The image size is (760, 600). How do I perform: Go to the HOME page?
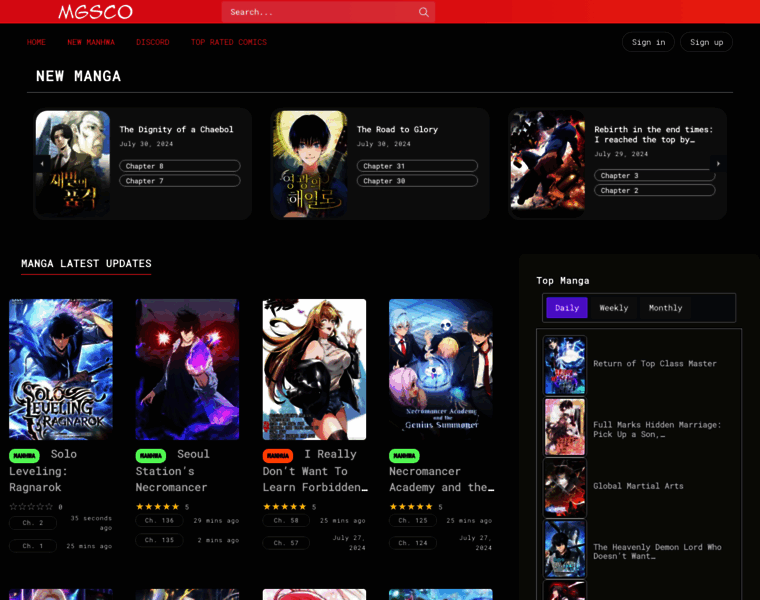click(36, 42)
